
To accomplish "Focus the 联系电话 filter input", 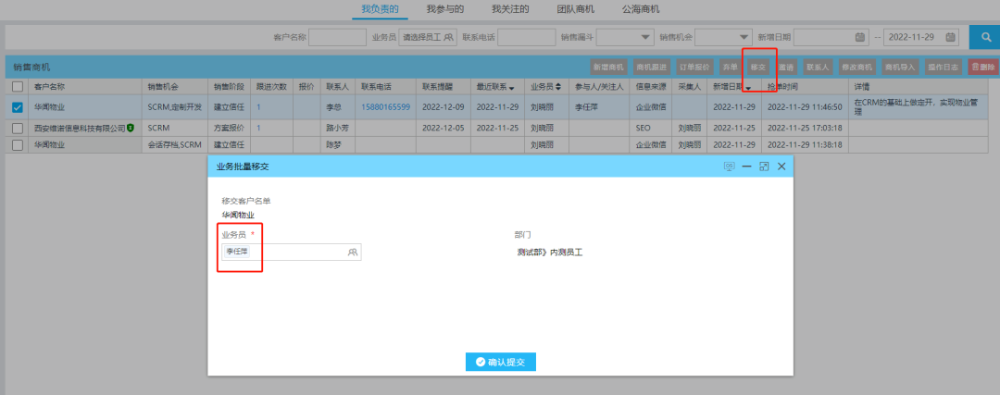I will tap(526, 37).
